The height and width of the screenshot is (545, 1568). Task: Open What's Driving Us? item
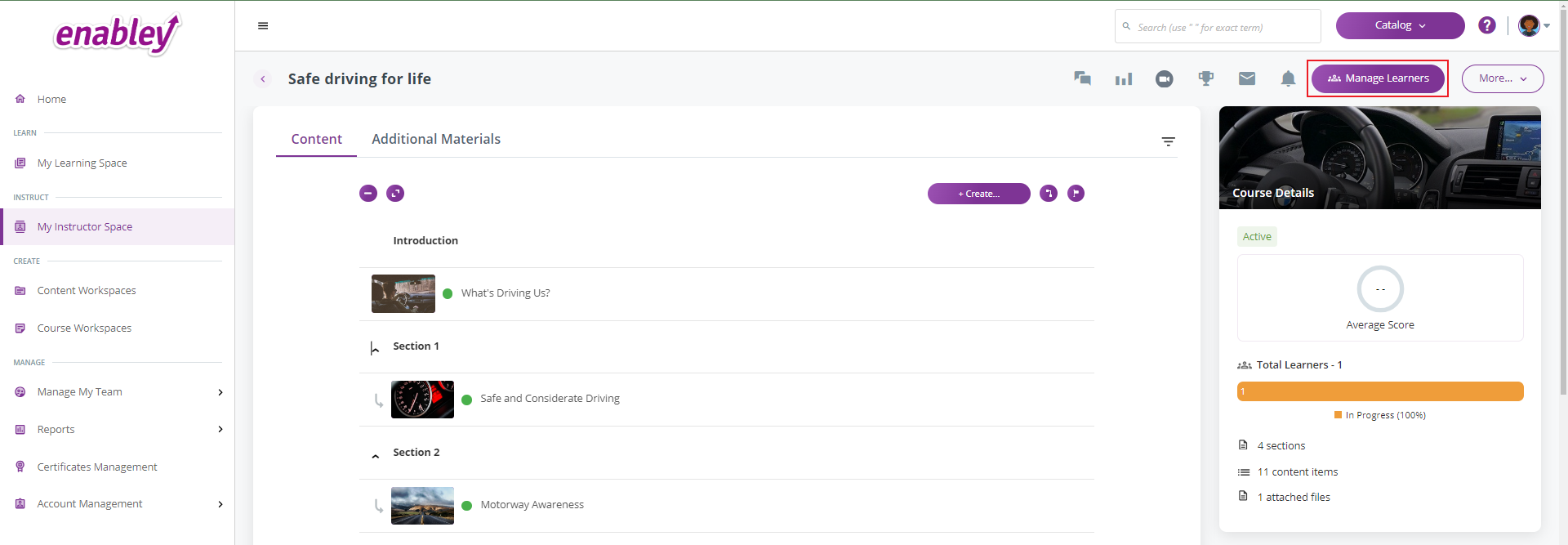coord(506,293)
